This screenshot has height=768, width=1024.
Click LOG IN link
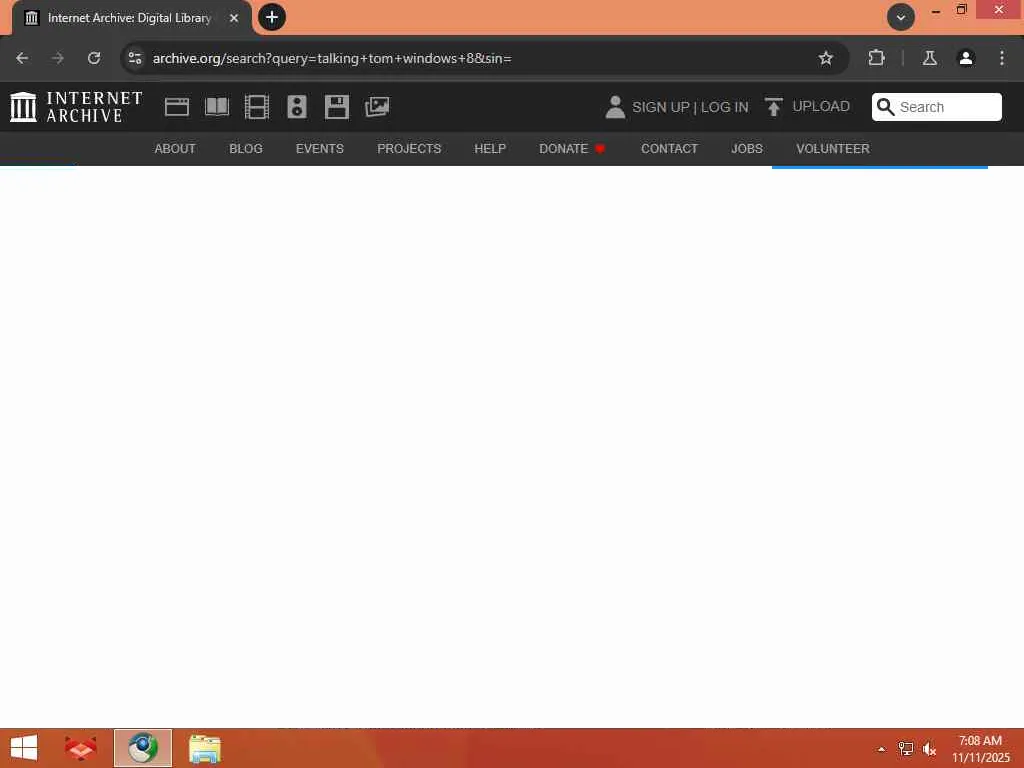(x=724, y=107)
